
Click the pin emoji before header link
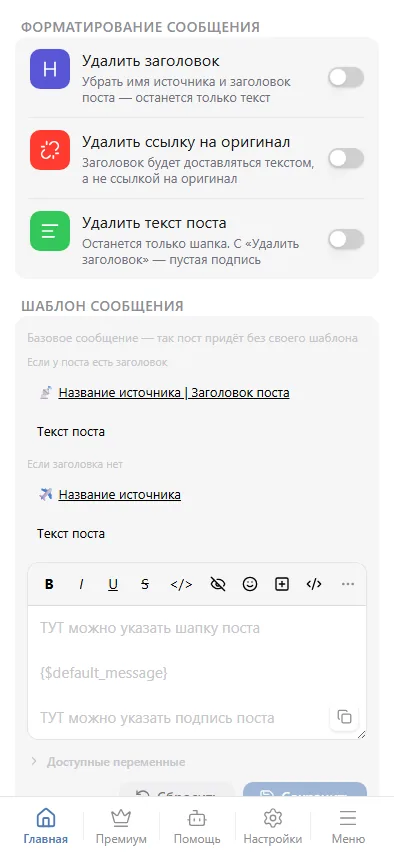46,392
